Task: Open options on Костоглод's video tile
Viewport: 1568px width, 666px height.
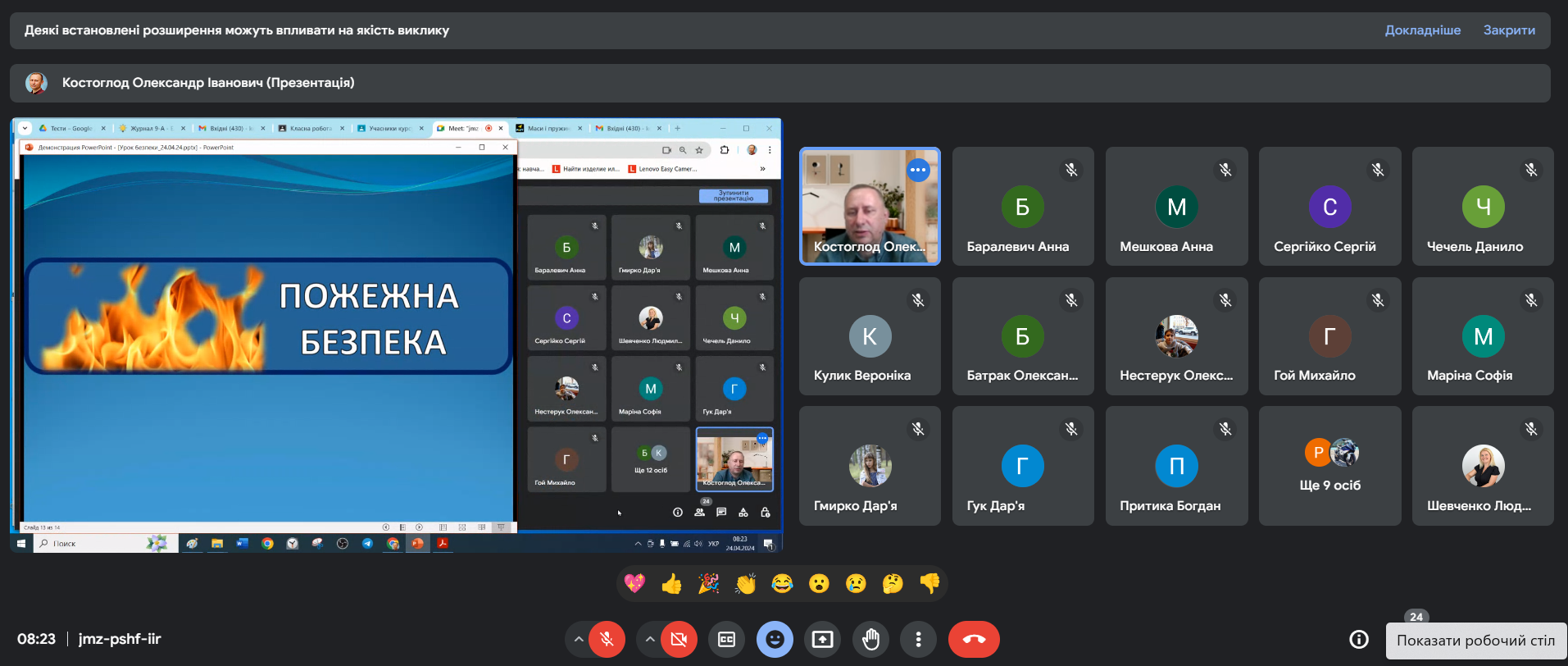Action: click(x=918, y=170)
